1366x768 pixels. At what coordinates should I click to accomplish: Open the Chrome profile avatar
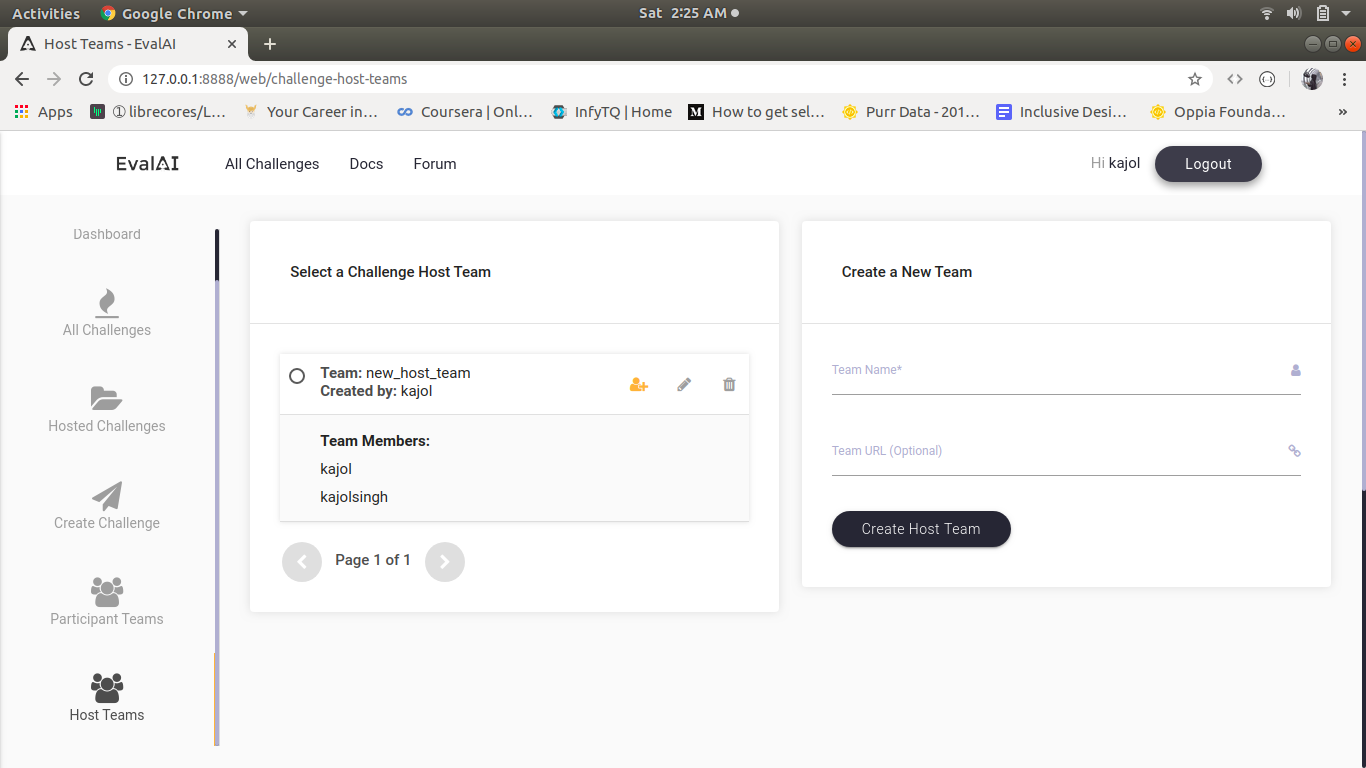(1312, 79)
